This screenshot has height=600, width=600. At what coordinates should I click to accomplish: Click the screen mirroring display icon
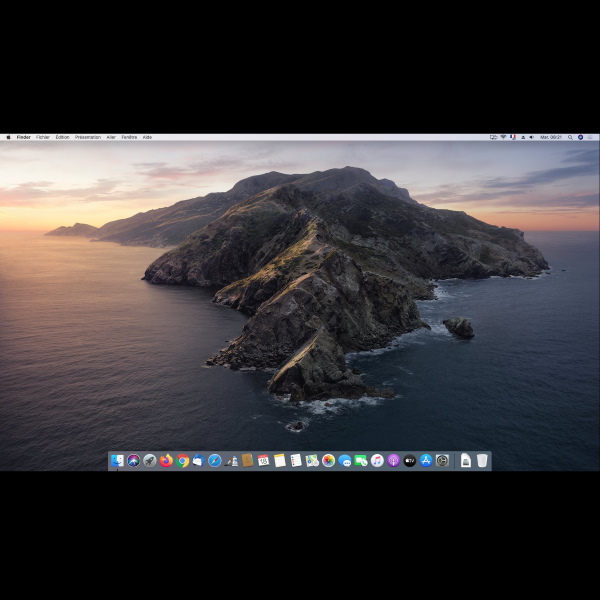click(x=494, y=137)
